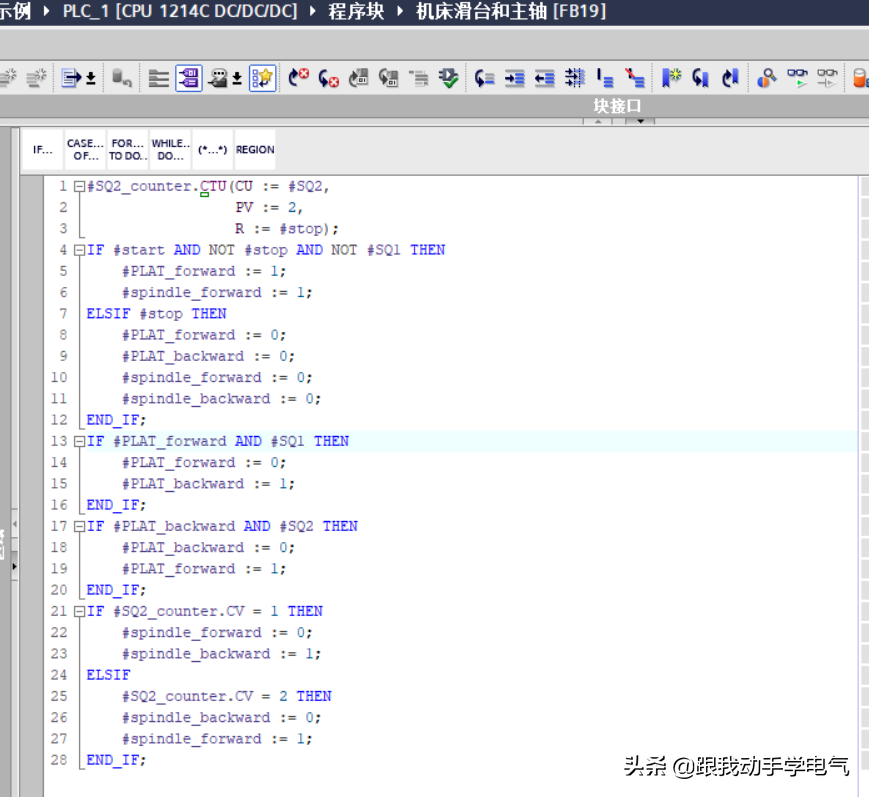869x797 pixels.
Task: Toggle the show favorites star button
Action: tap(262, 78)
